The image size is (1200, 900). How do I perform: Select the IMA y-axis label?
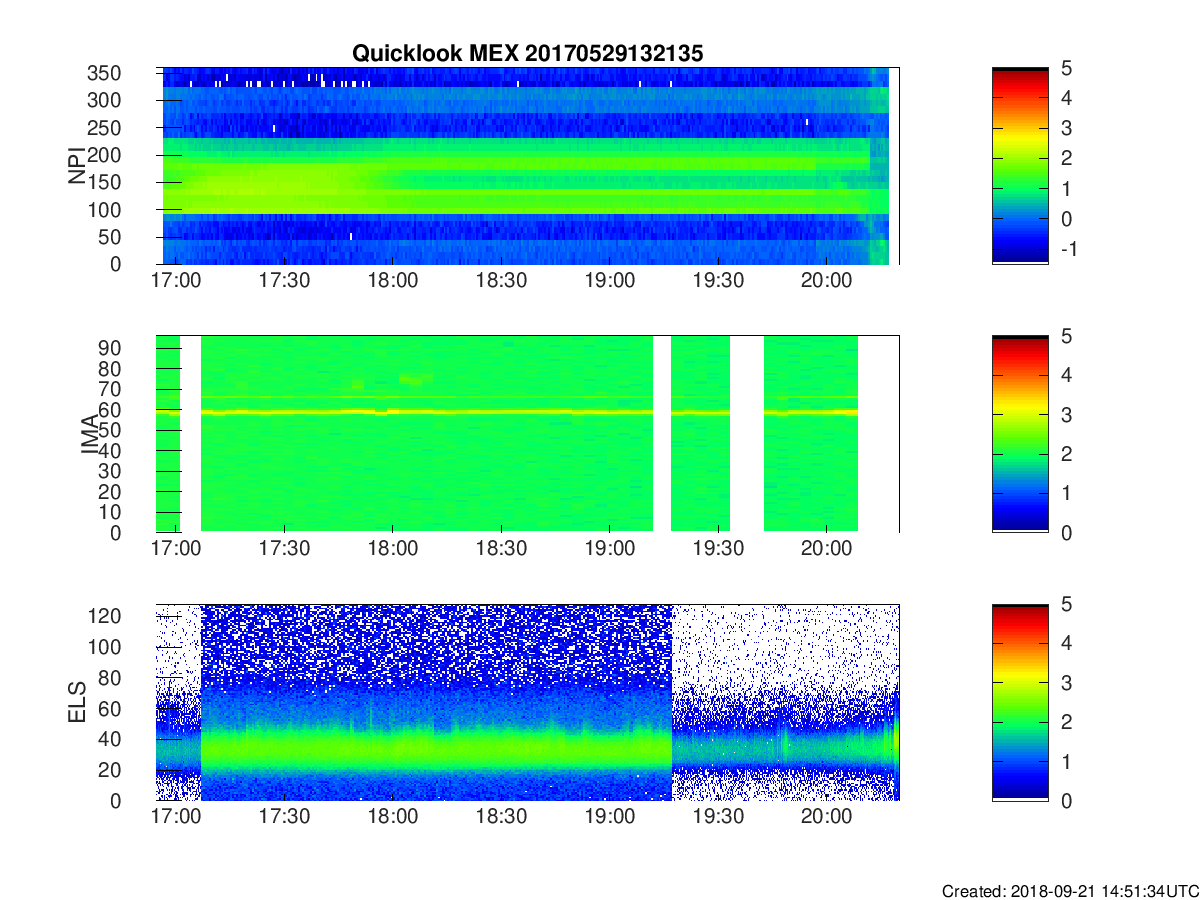[x=88, y=434]
